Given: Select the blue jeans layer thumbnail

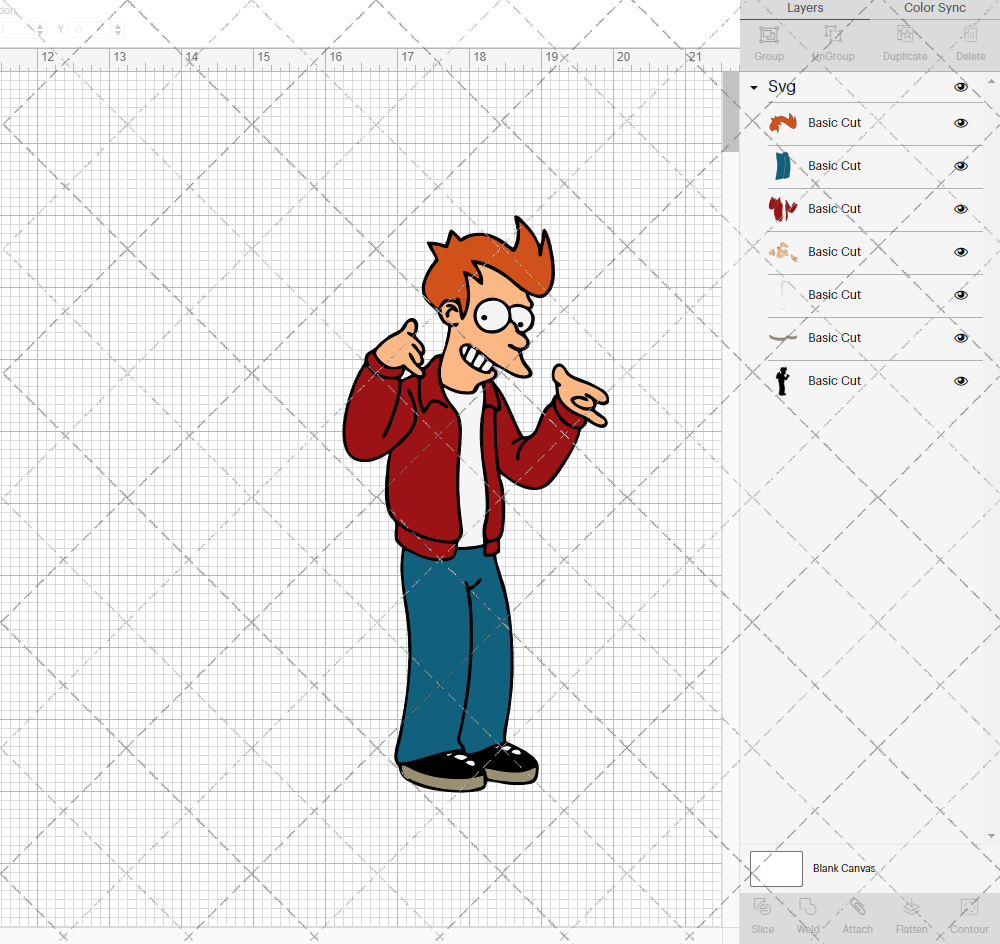Looking at the screenshot, I should click(783, 166).
